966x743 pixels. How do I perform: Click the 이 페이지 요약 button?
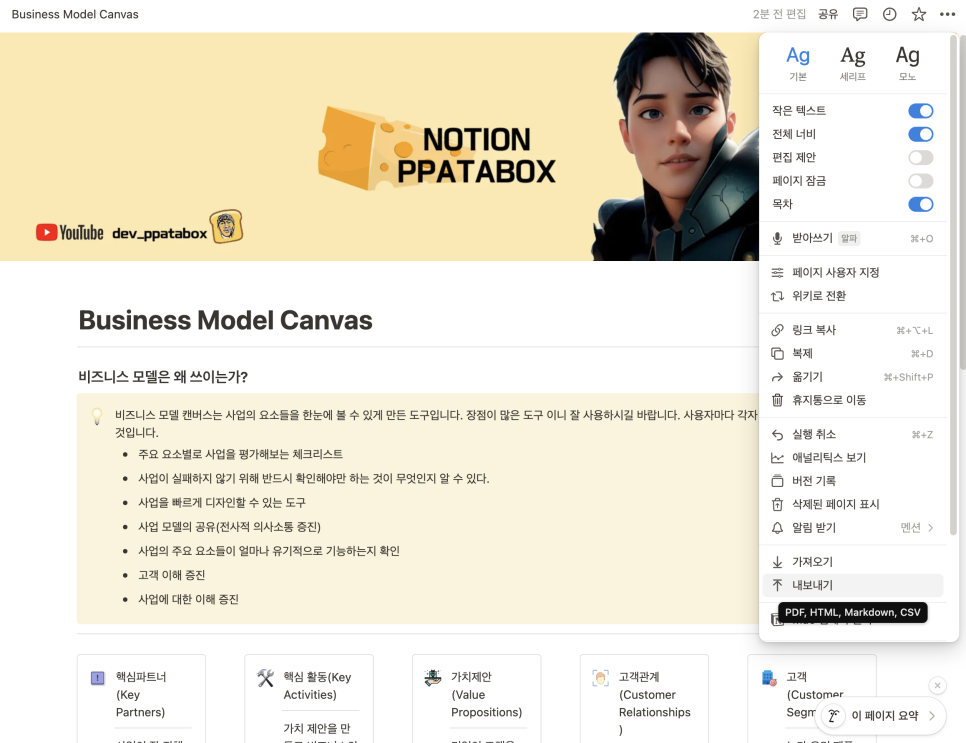[880, 716]
